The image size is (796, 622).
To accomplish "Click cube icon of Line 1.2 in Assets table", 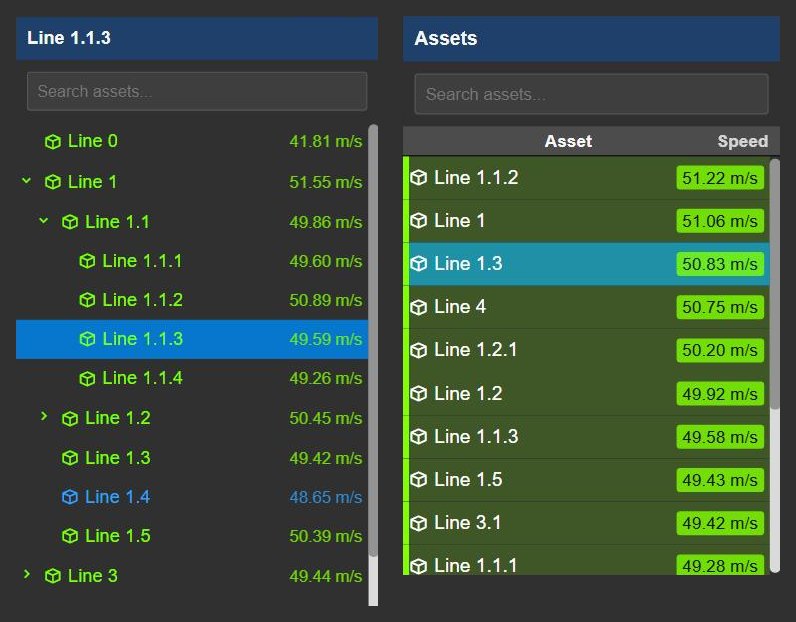I will 419,394.
